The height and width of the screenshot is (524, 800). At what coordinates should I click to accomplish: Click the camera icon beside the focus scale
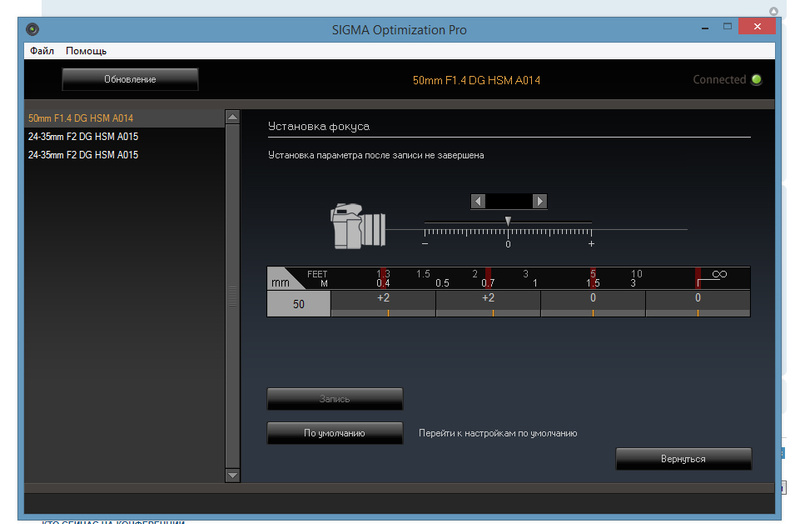(356, 228)
